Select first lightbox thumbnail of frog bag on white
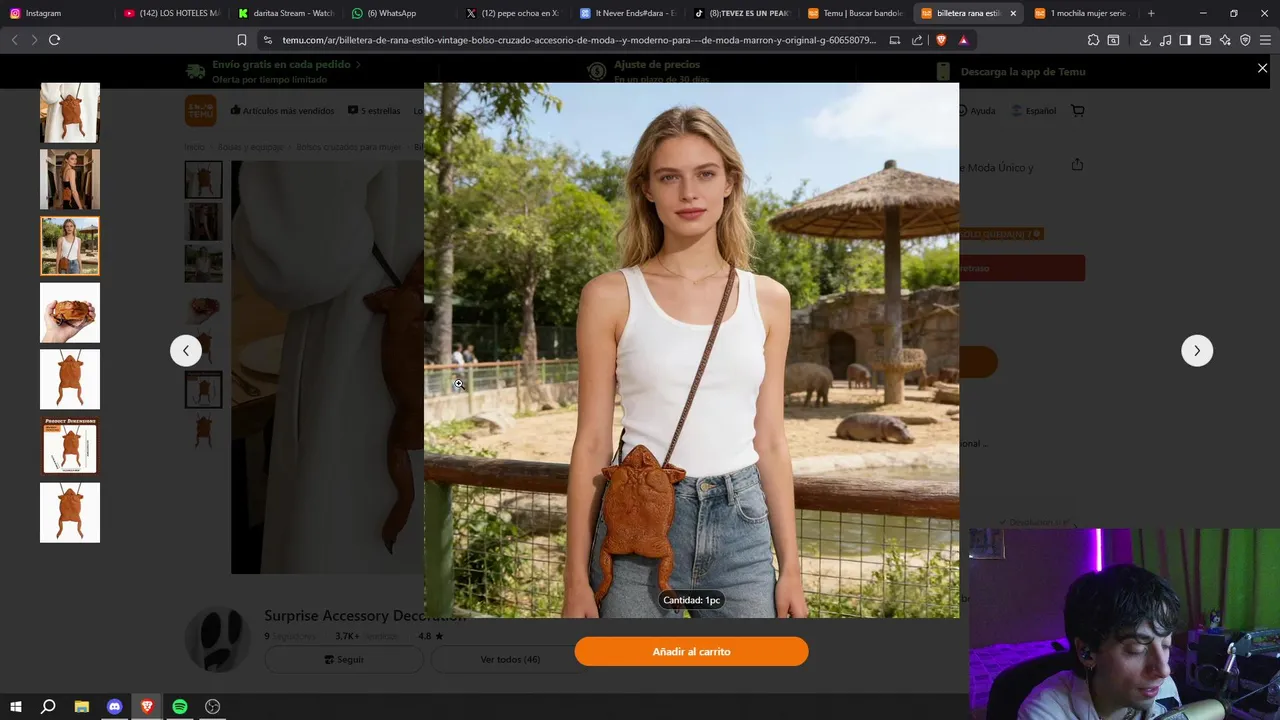This screenshot has width=1280, height=720. point(70,113)
